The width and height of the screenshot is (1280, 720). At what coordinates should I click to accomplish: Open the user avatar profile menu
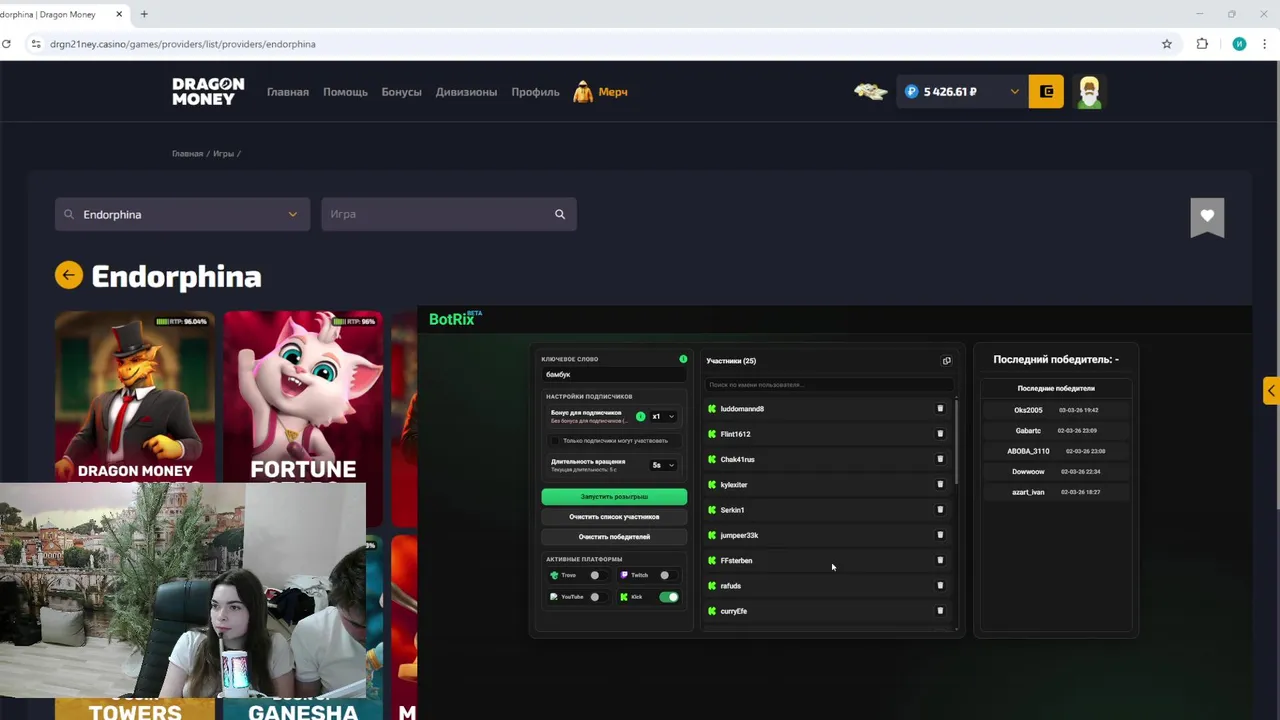(1089, 92)
